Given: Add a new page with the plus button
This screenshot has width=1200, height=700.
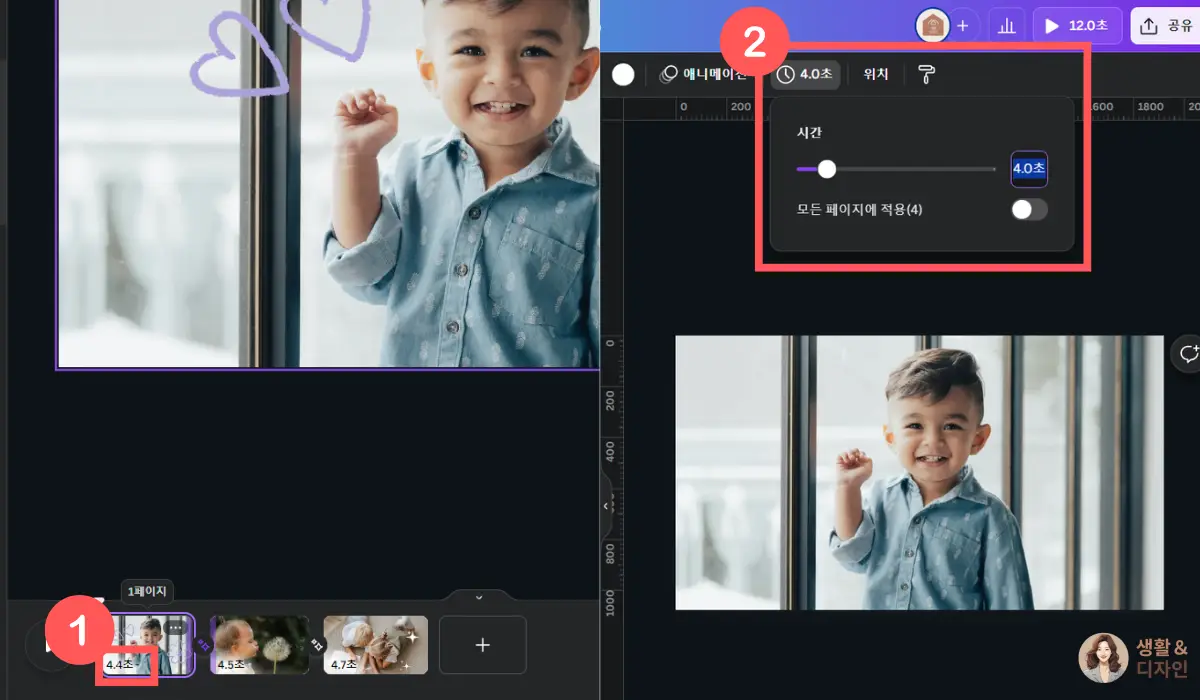Looking at the screenshot, I should tap(482, 645).
